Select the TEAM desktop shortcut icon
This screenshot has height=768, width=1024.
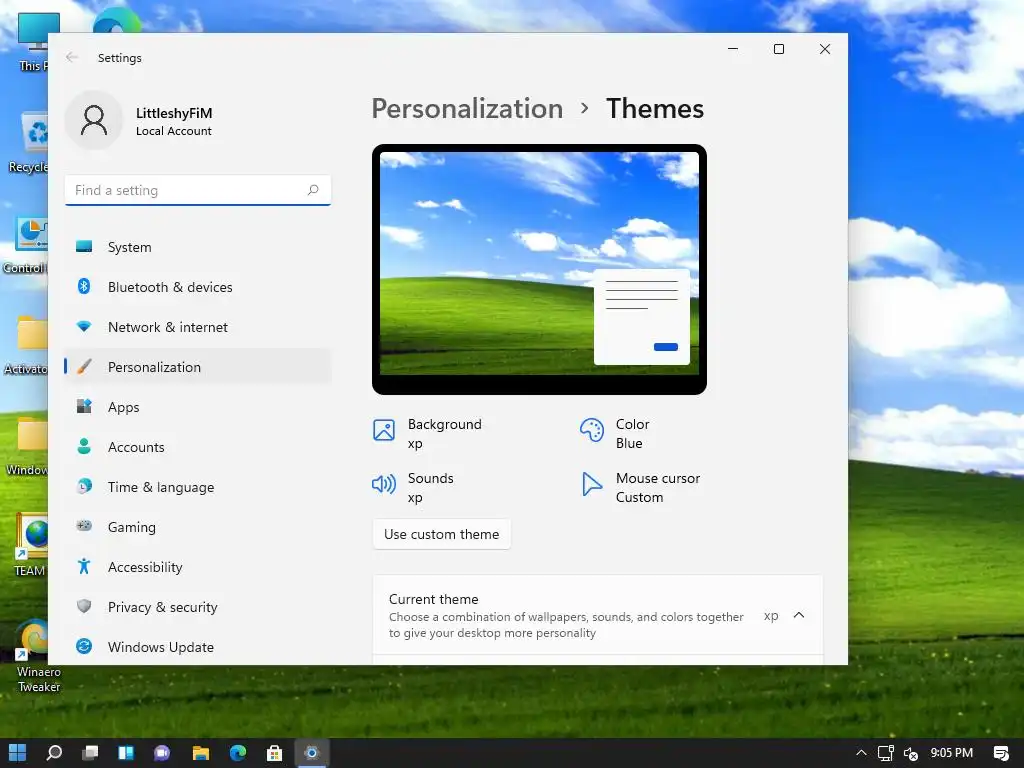tap(31, 545)
